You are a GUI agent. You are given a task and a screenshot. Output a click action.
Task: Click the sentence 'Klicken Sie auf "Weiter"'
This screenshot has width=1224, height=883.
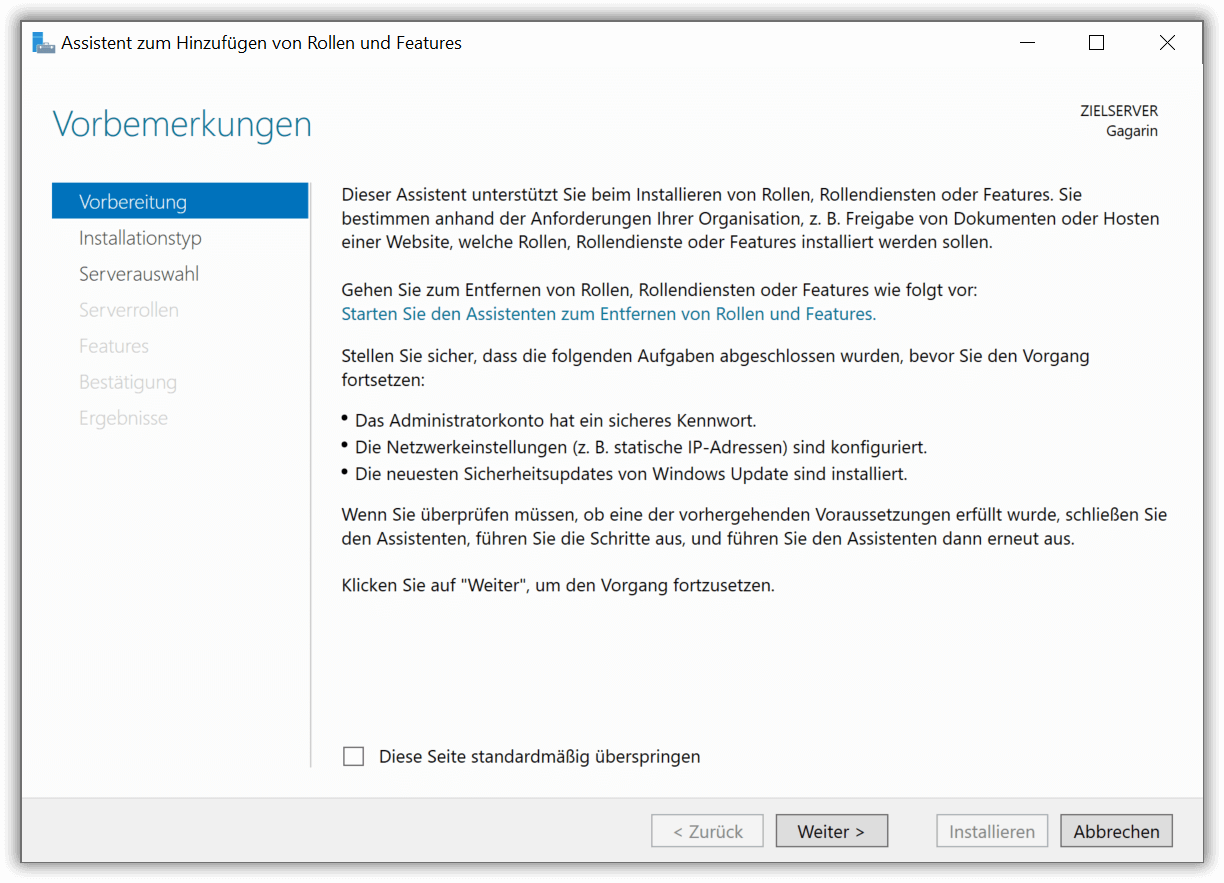pos(558,586)
